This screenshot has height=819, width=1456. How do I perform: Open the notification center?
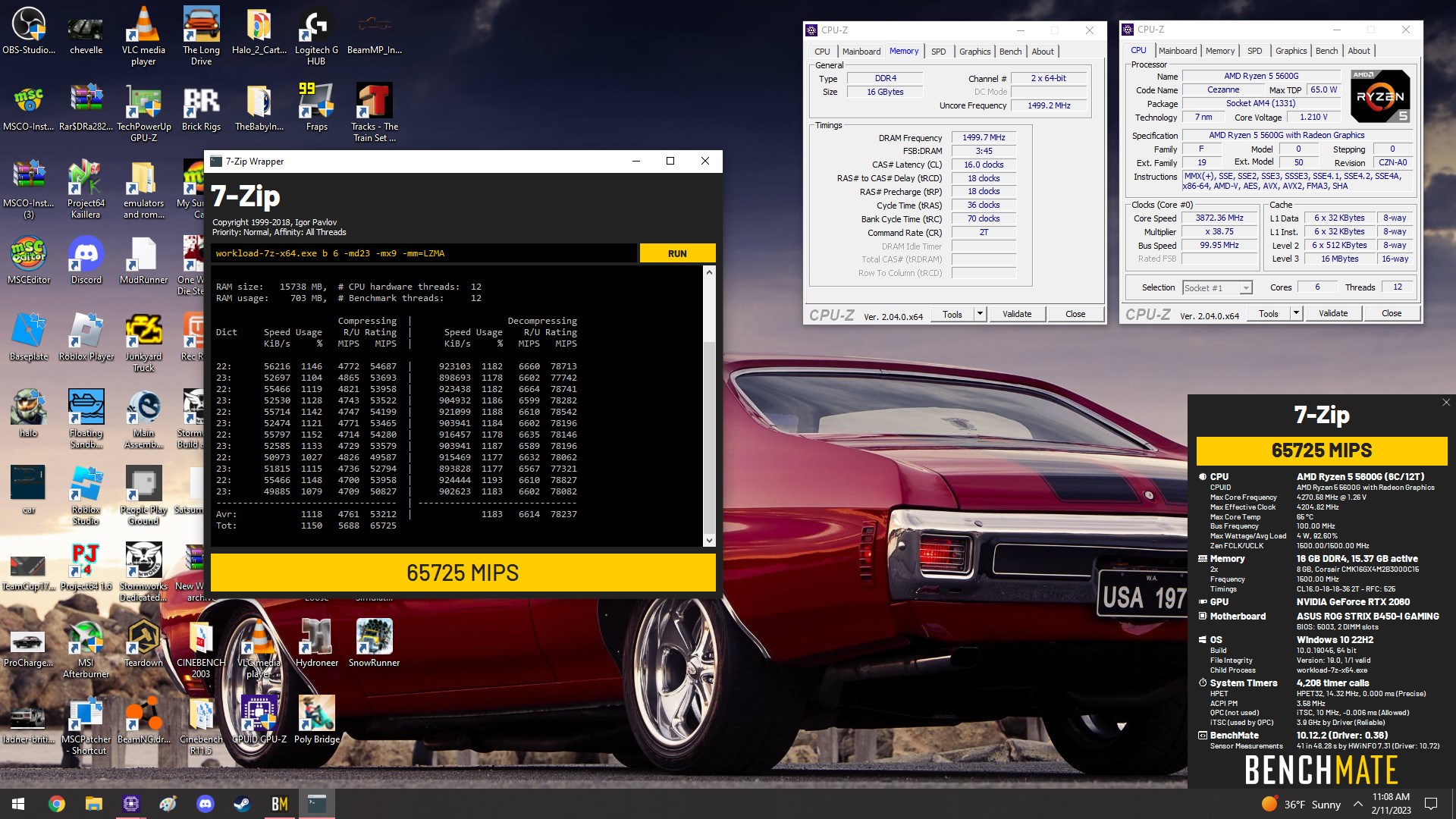[1431, 804]
